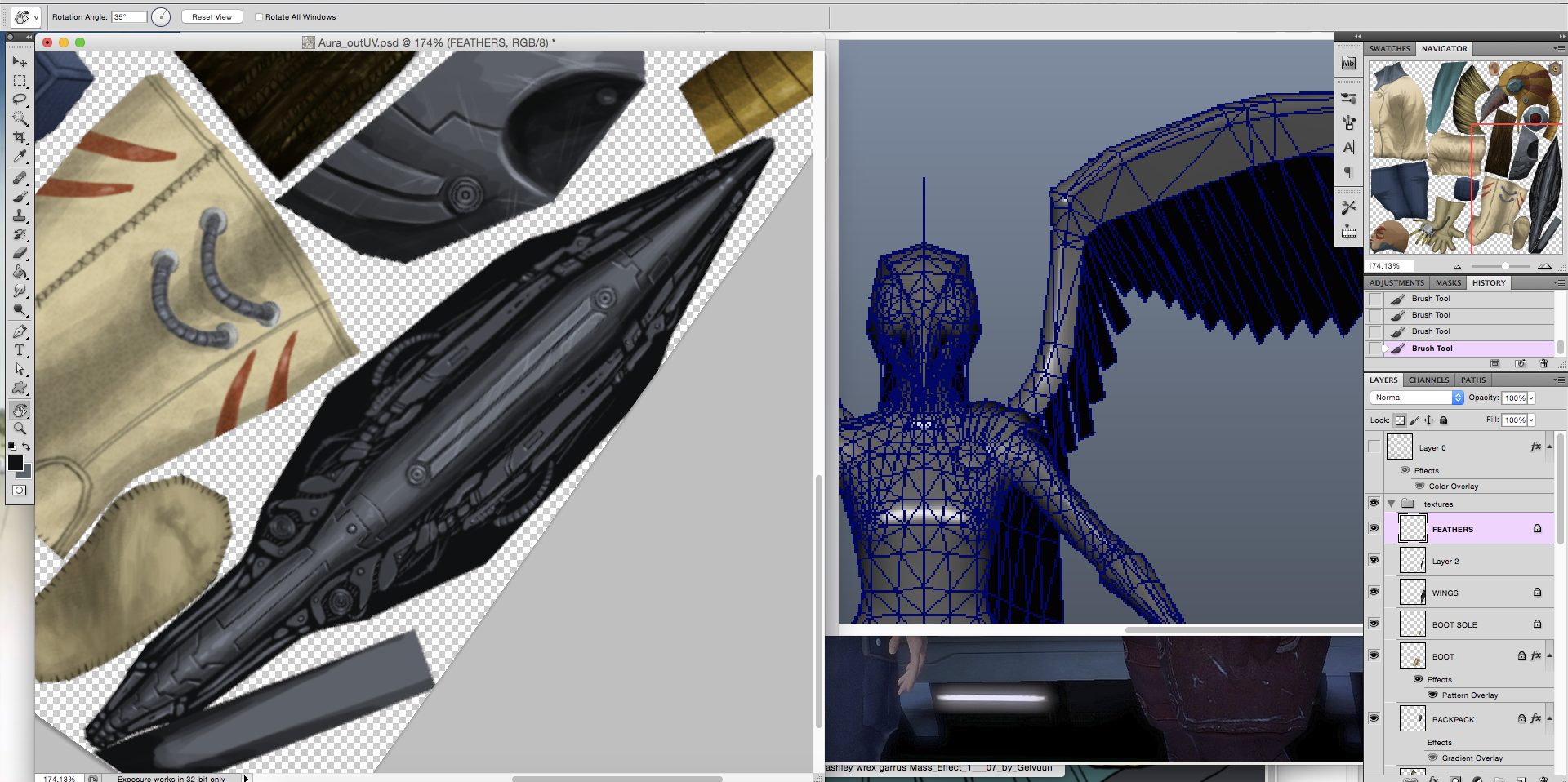This screenshot has width=1568, height=782.
Task: Open the History panel options menu
Action: (x=1558, y=282)
